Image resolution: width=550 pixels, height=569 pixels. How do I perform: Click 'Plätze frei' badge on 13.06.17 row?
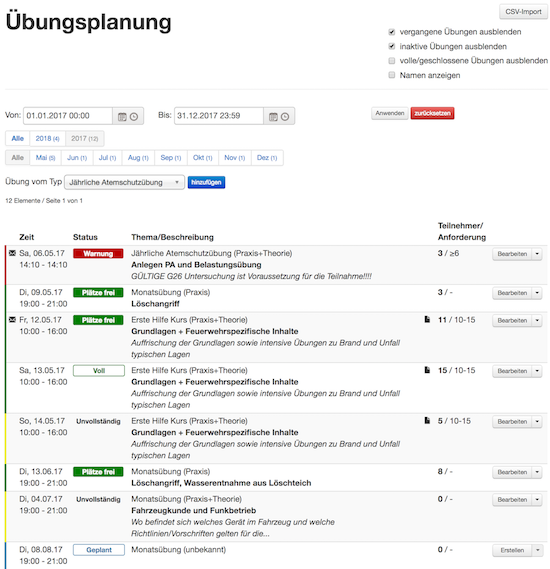98,472
